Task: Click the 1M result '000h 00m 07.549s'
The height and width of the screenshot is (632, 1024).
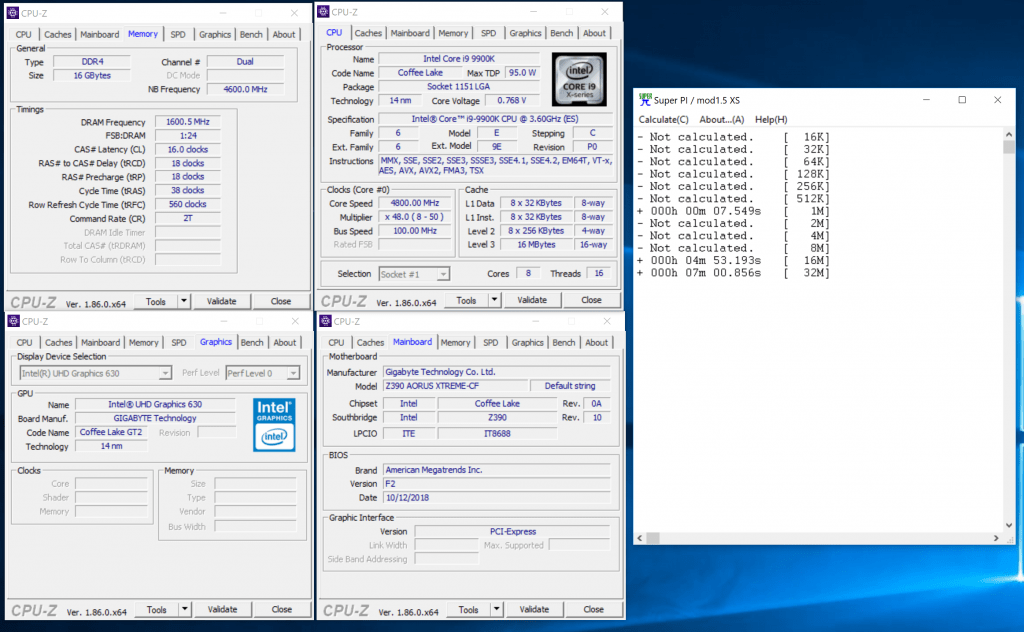Action: coord(706,211)
